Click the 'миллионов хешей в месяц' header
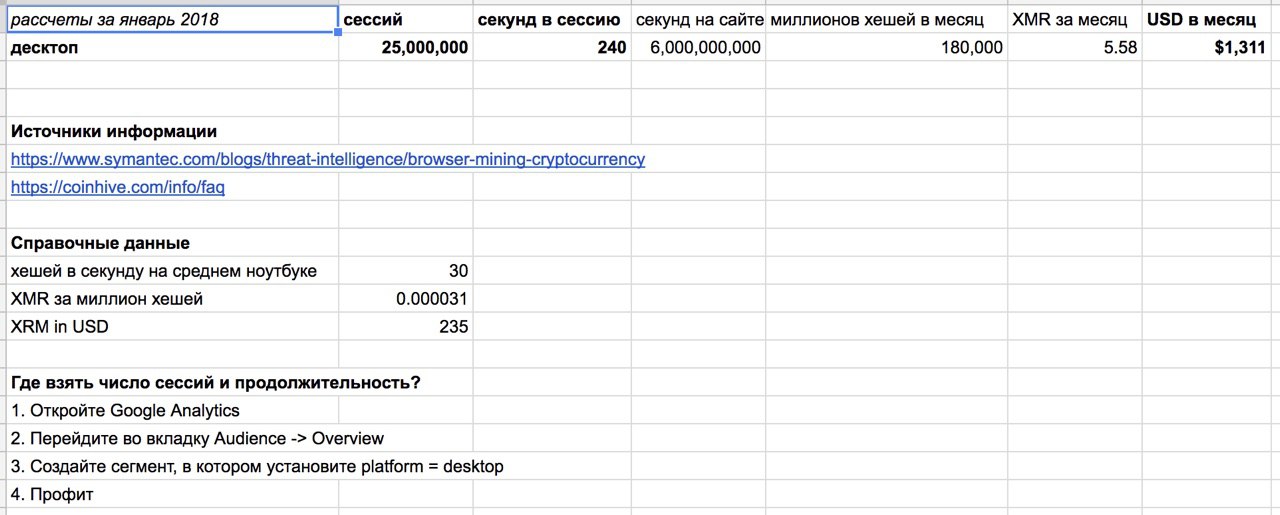The width and height of the screenshot is (1280, 515). click(x=887, y=19)
